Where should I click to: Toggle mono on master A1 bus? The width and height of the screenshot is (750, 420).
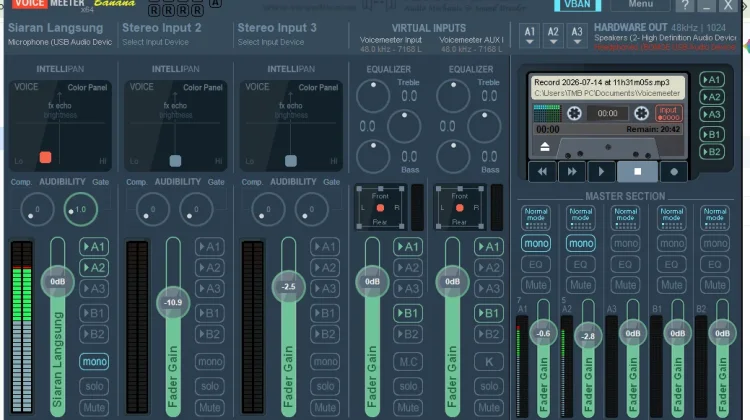pyautogui.click(x=536, y=243)
